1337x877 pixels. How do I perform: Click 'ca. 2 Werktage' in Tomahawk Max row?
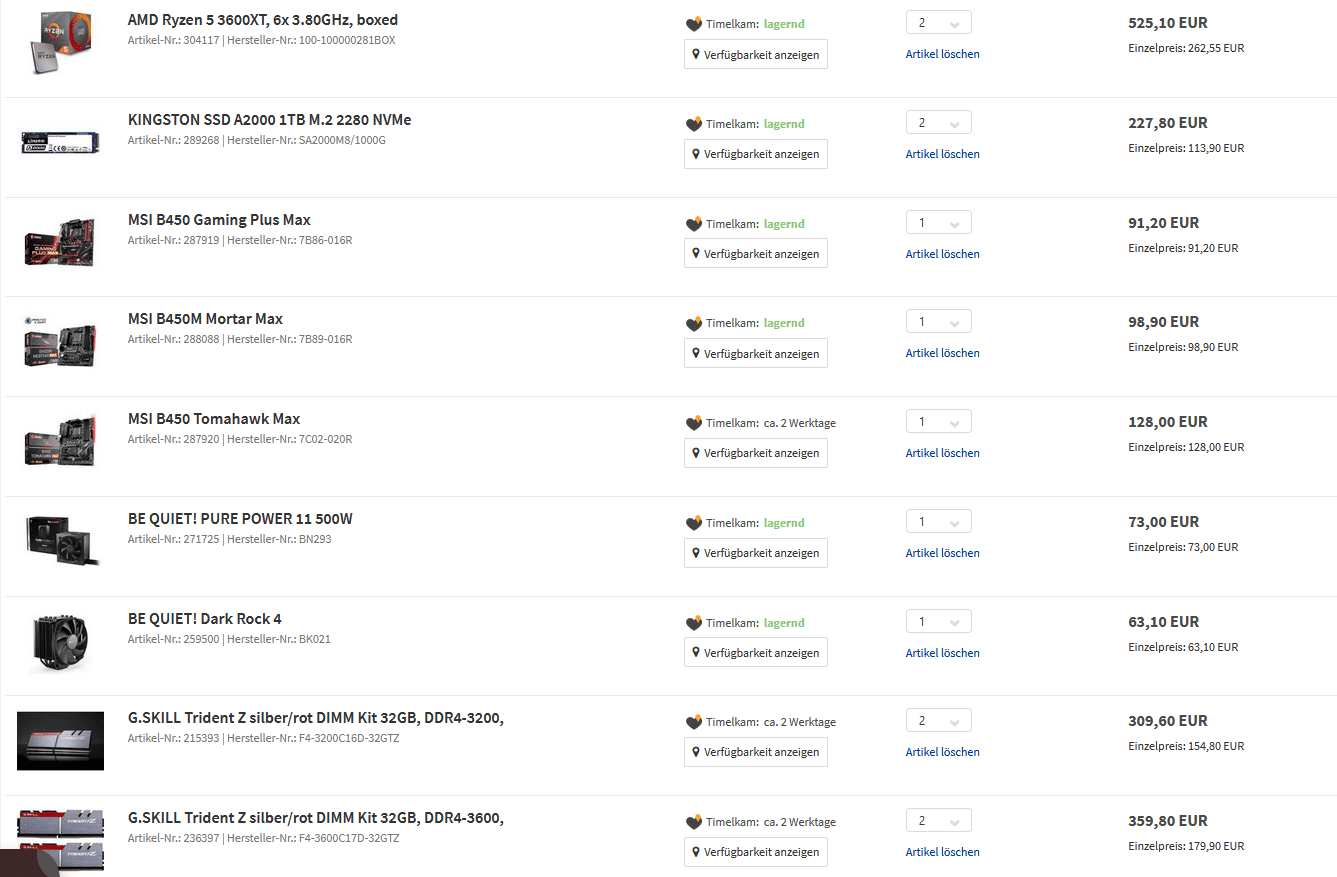click(800, 423)
